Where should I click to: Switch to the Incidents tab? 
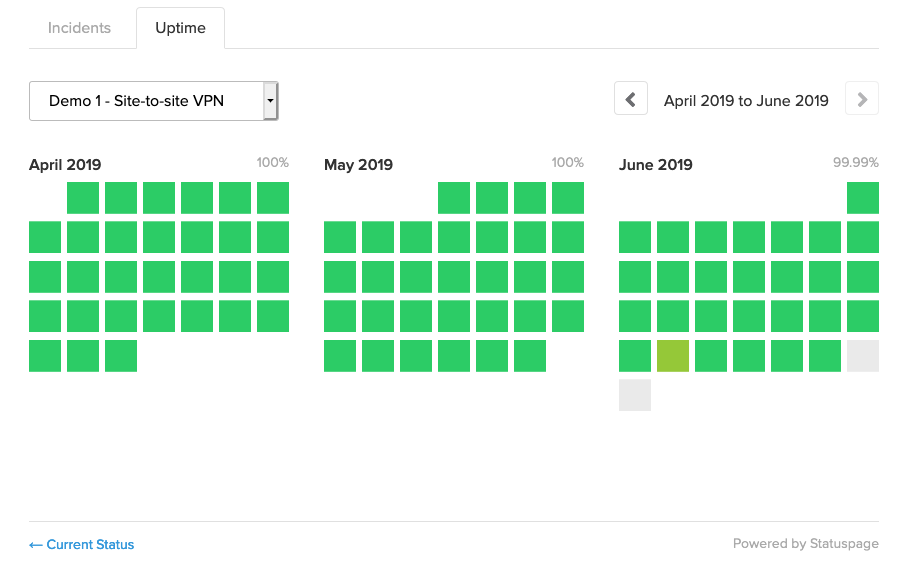coord(79,28)
